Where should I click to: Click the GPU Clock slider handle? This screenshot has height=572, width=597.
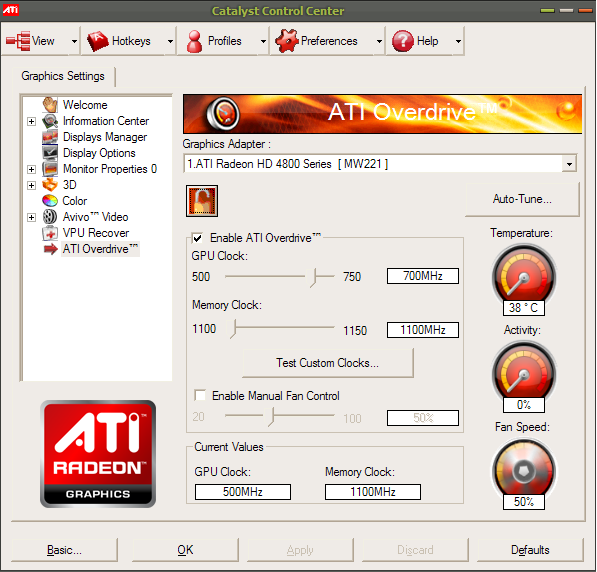pos(314,277)
